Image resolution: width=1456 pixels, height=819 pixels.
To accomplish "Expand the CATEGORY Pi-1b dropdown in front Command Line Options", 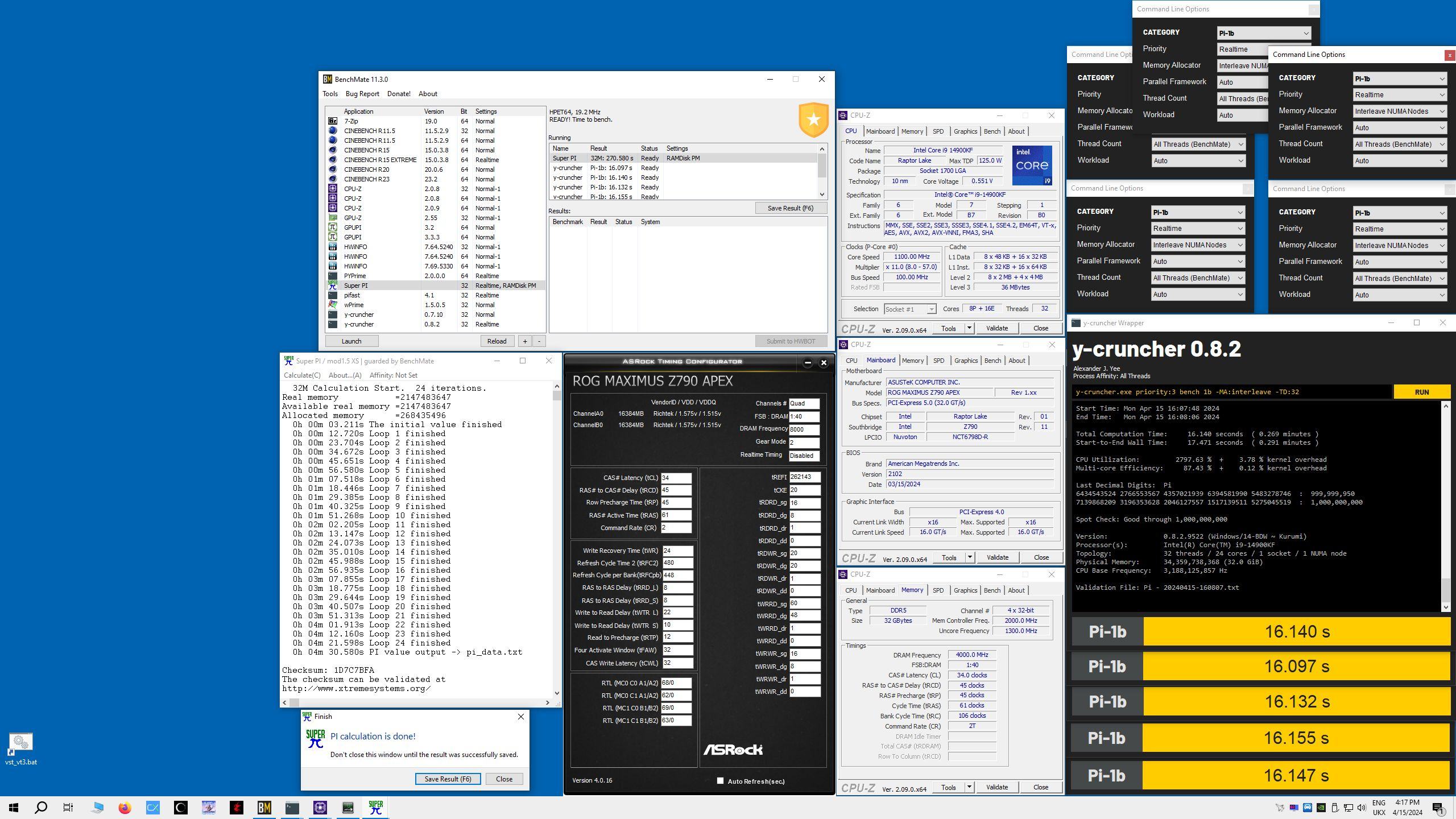I will pos(1400,79).
